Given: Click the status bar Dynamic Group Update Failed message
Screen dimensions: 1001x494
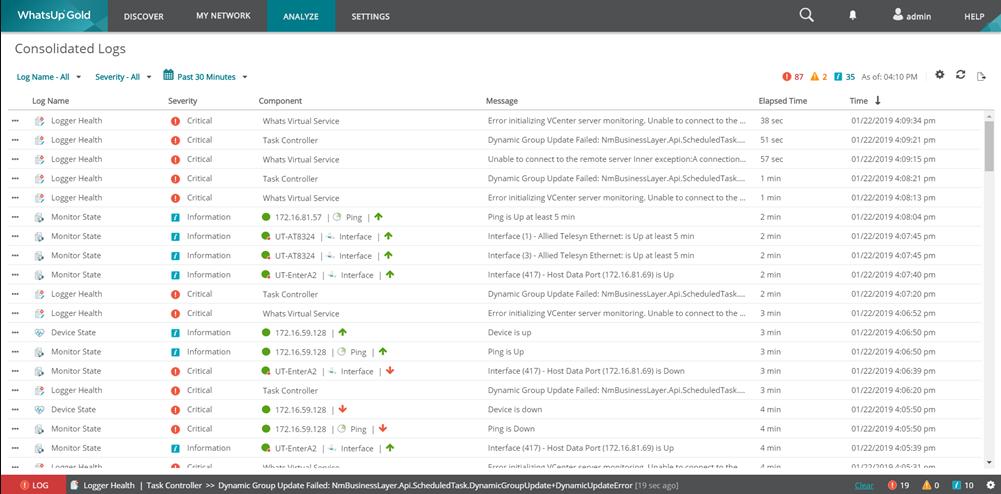Looking at the screenshot, I should (x=425, y=486).
